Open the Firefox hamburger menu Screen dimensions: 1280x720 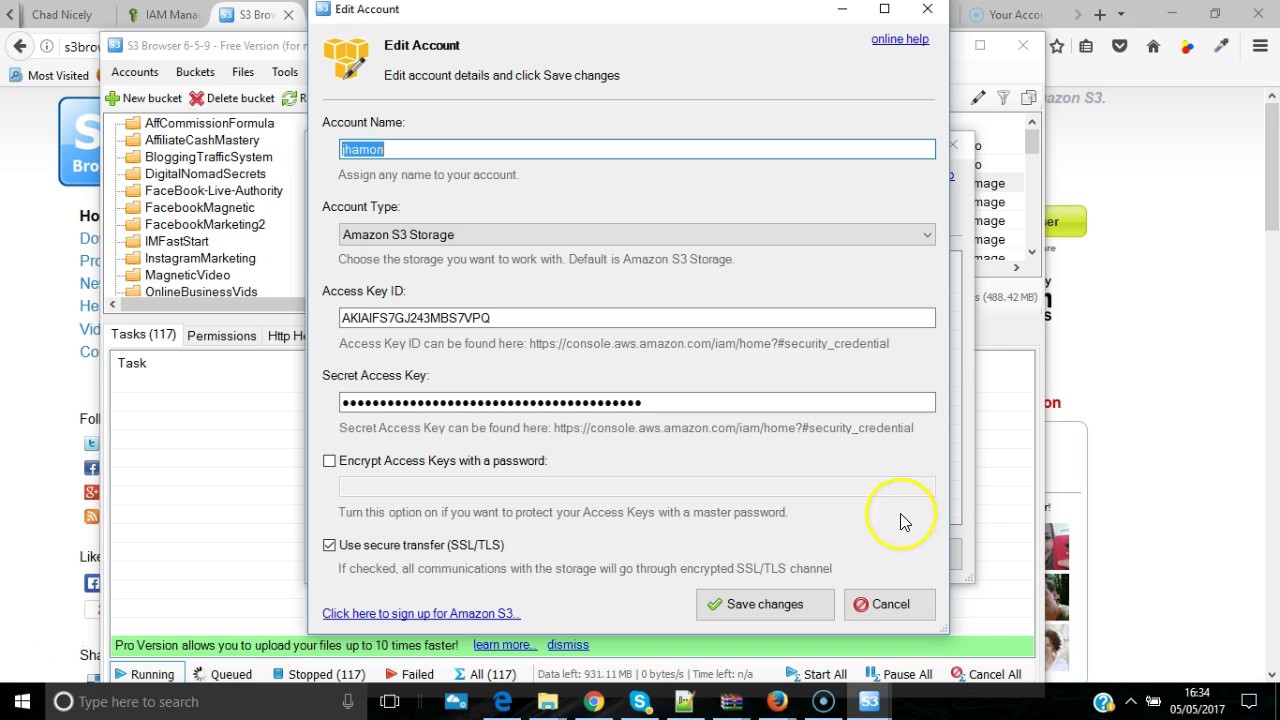[x=1260, y=46]
